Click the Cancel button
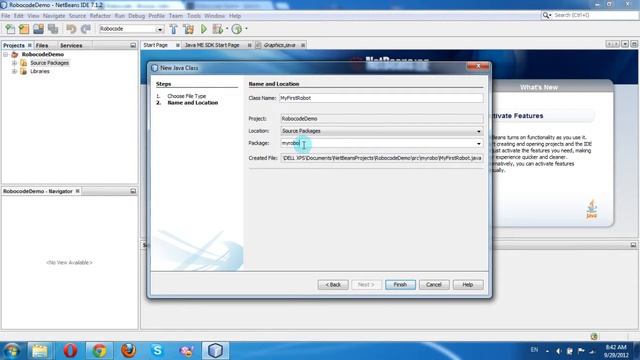This screenshot has height=360, width=640. pyautogui.click(x=434, y=284)
